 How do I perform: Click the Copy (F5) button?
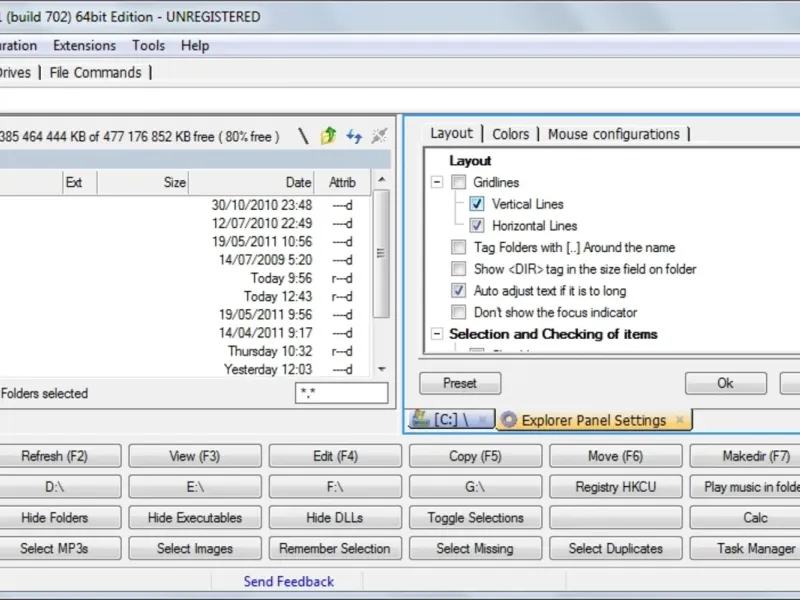click(476, 456)
